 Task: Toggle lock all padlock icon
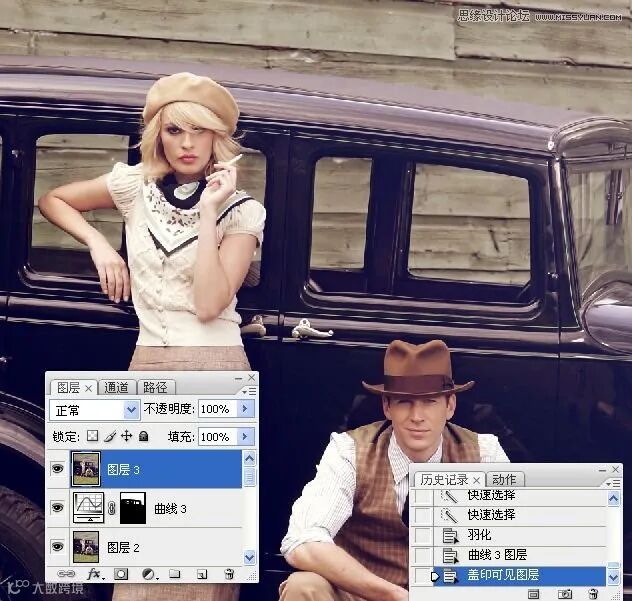(143, 436)
